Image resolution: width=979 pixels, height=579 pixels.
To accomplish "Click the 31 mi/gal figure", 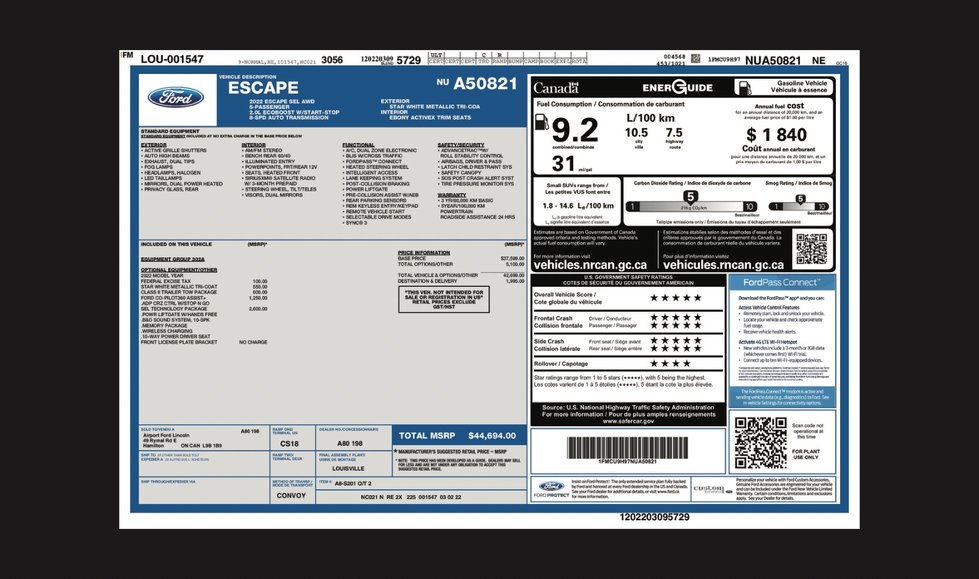I will pos(564,164).
